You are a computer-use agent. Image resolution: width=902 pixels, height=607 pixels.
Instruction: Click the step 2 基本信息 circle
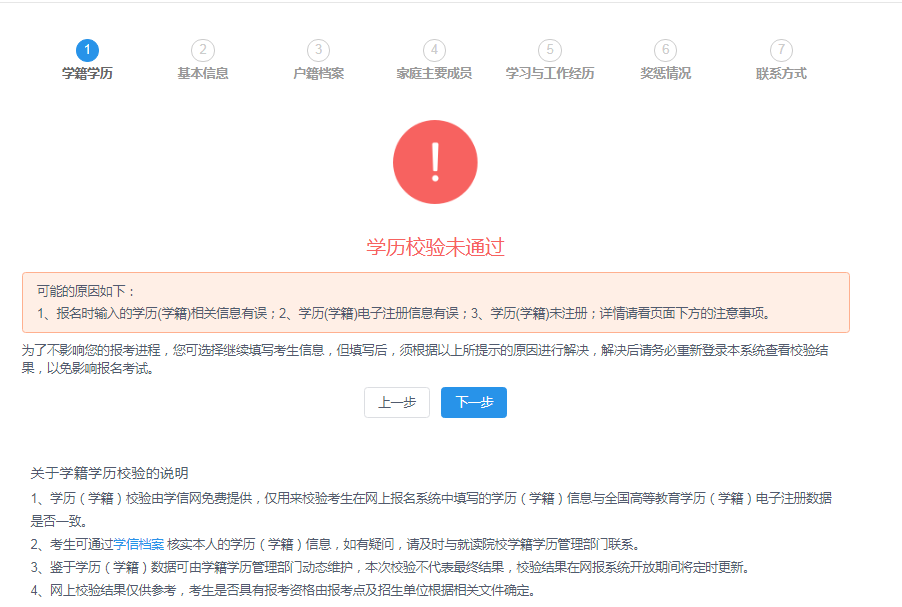(x=203, y=49)
